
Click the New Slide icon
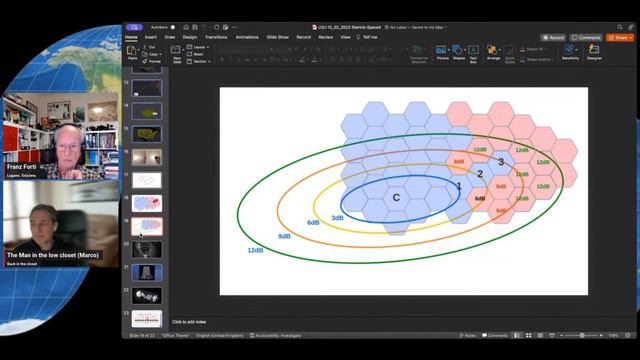(x=176, y=49)
